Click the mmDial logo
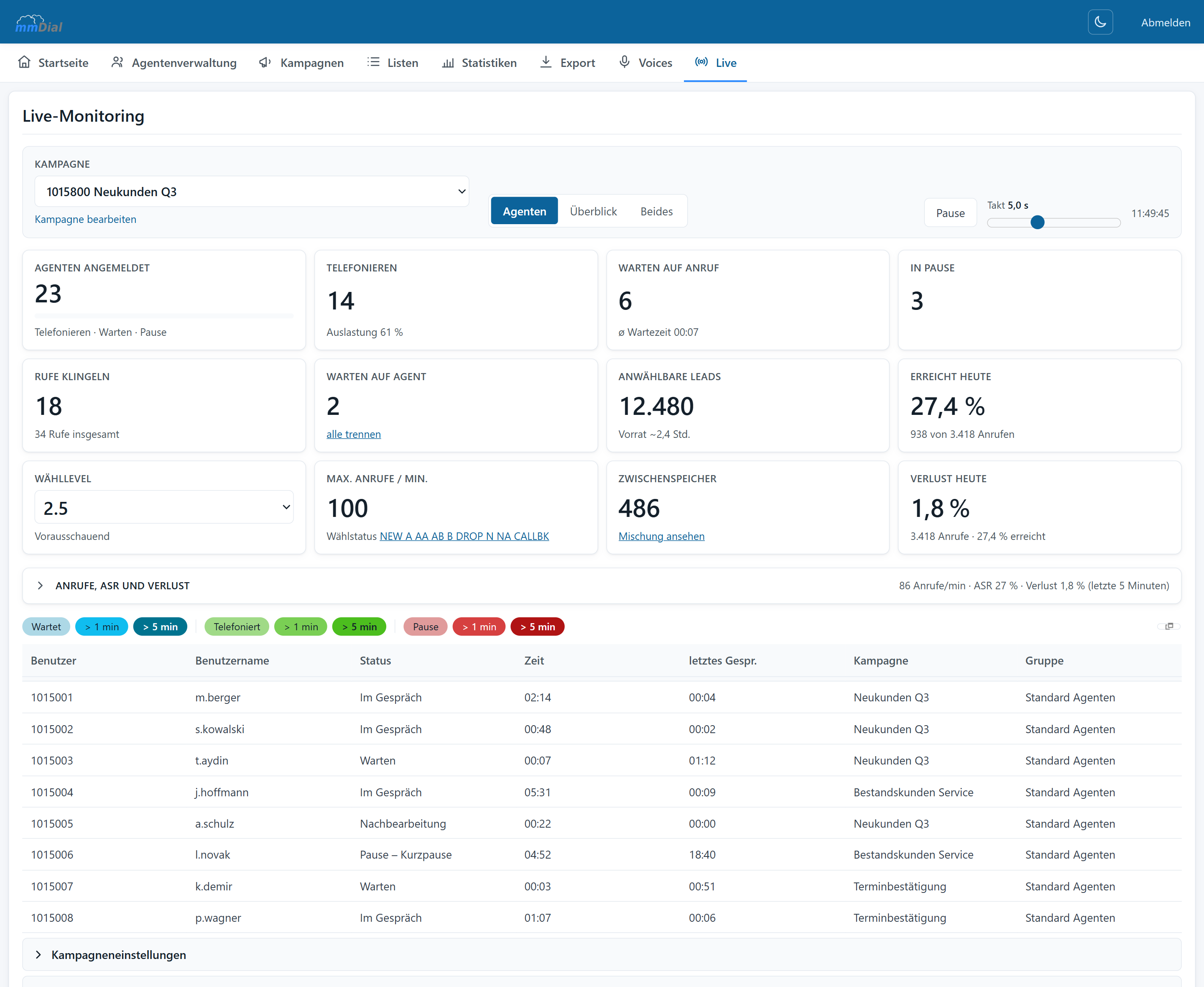 click(38, 23)
